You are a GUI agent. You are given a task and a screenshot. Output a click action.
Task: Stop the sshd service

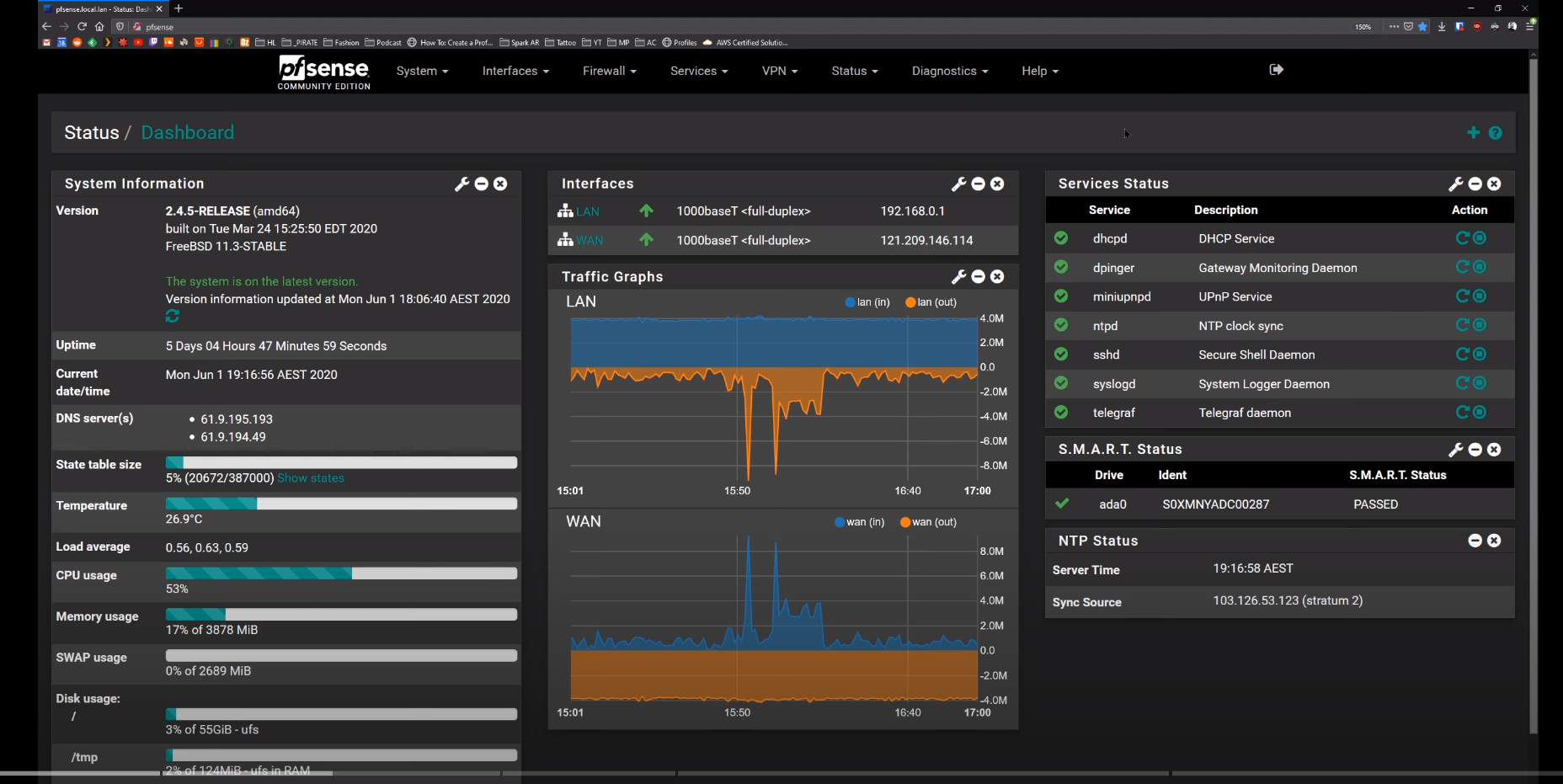click(1480, 354)
